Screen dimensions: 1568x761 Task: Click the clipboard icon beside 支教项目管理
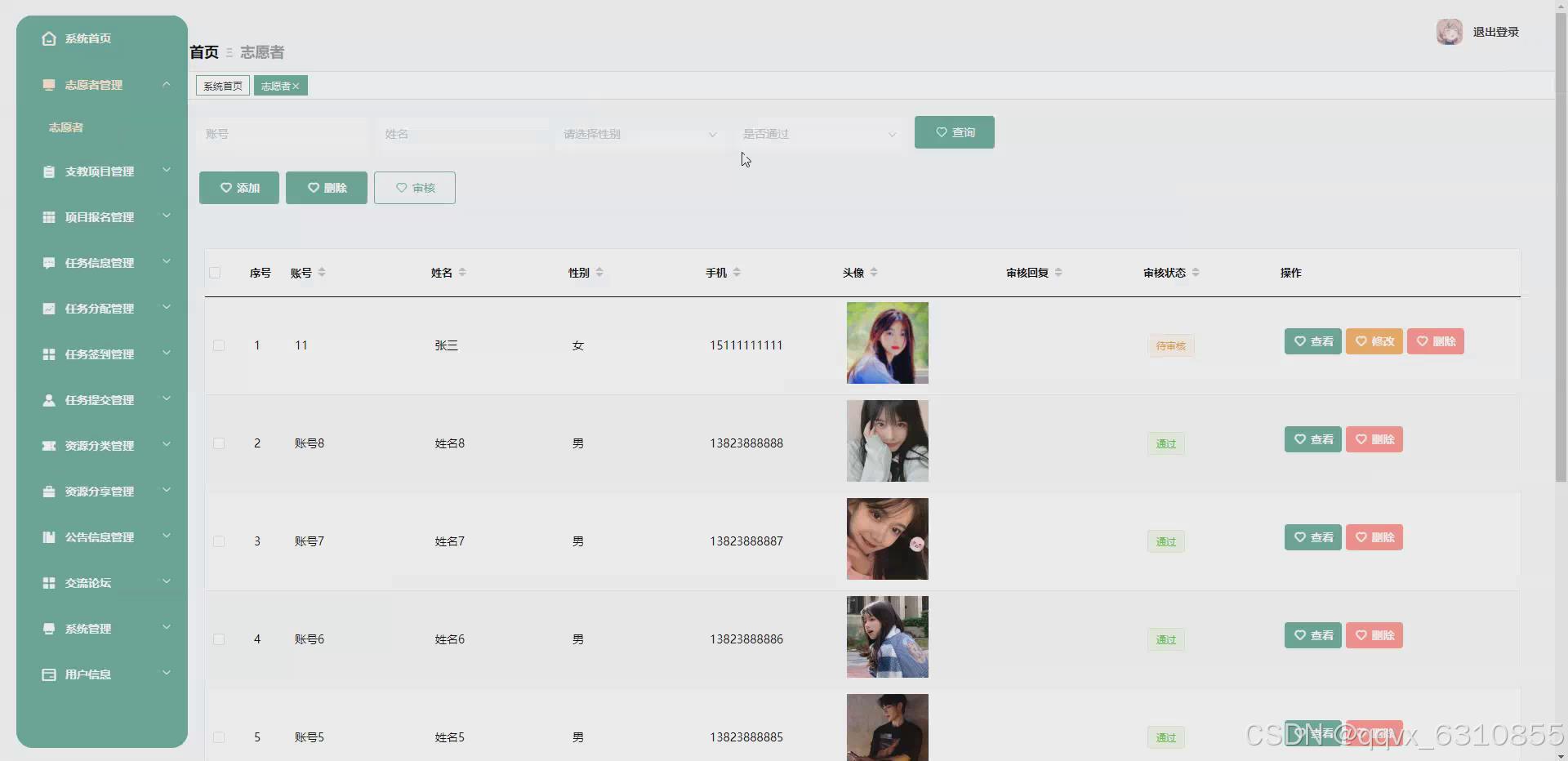click(49, 171)
